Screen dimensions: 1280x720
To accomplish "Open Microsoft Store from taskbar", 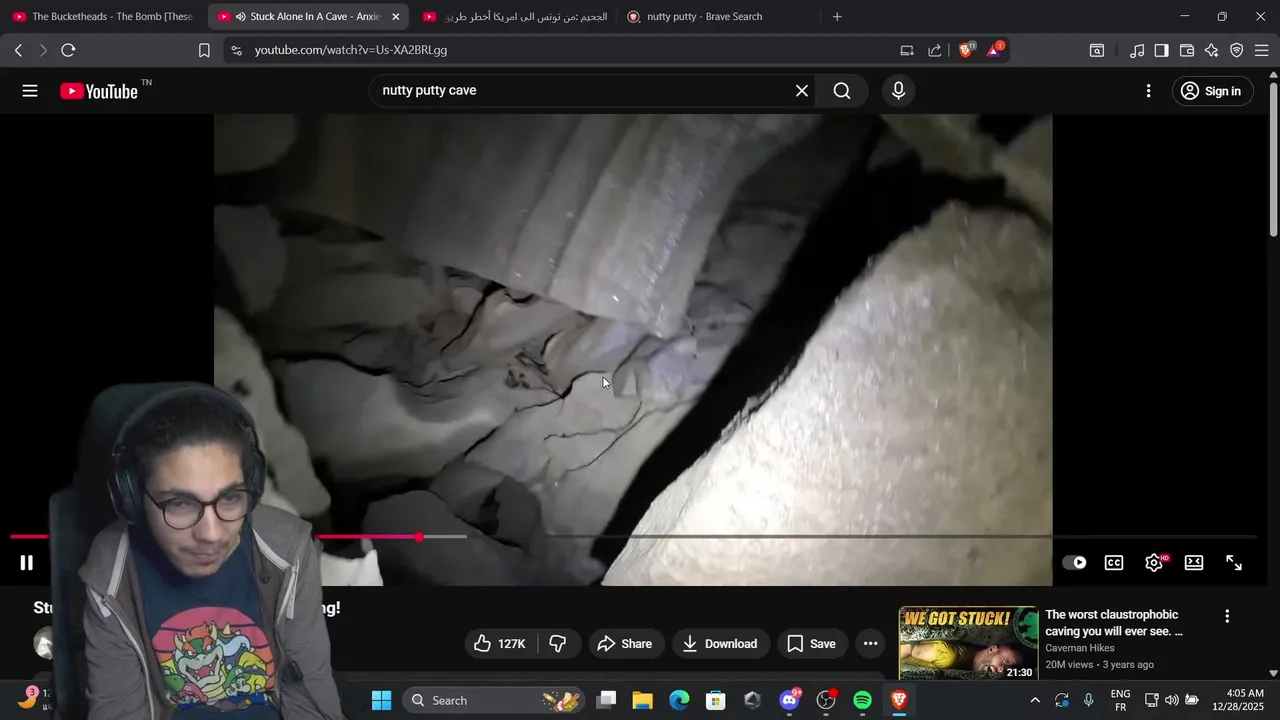I will point(716,700).
